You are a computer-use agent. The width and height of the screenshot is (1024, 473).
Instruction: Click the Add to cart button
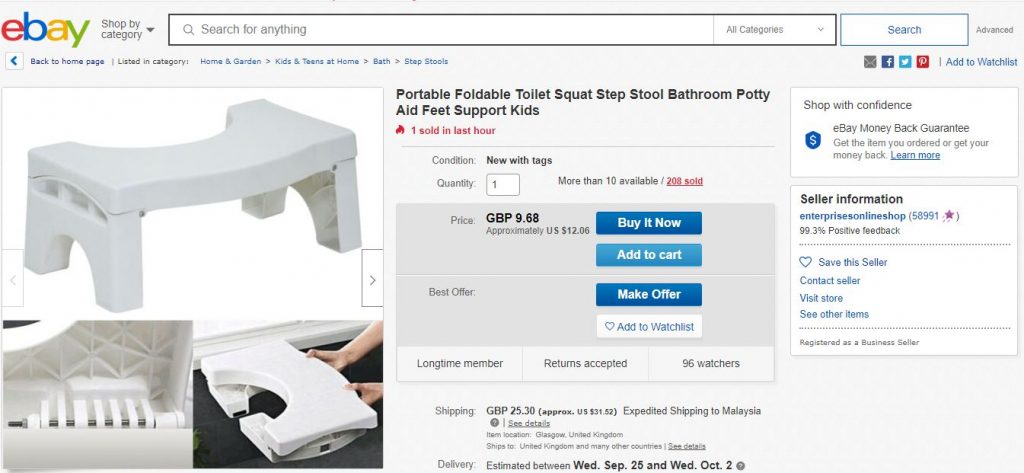pyautogui.click(x=648, y=255)
